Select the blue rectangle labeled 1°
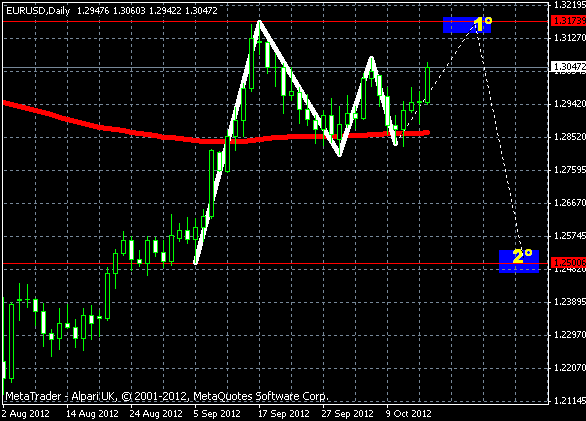586x421 pixels. click(x=467, y=25)
